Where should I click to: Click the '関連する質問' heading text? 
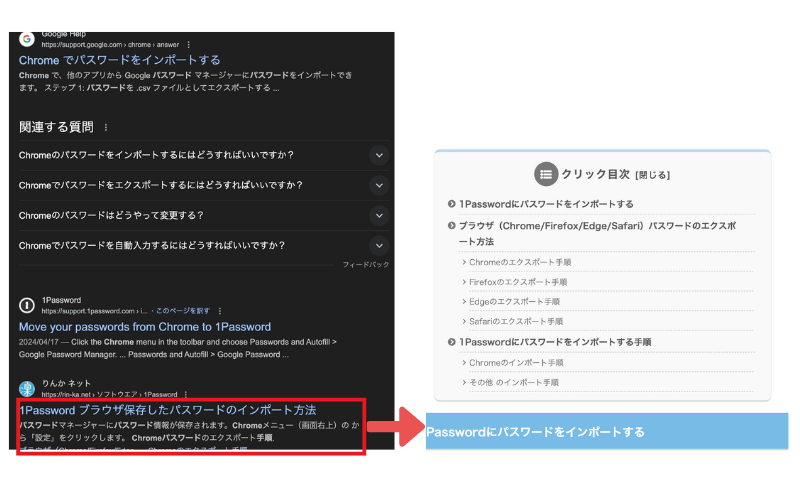pos(56,127)
